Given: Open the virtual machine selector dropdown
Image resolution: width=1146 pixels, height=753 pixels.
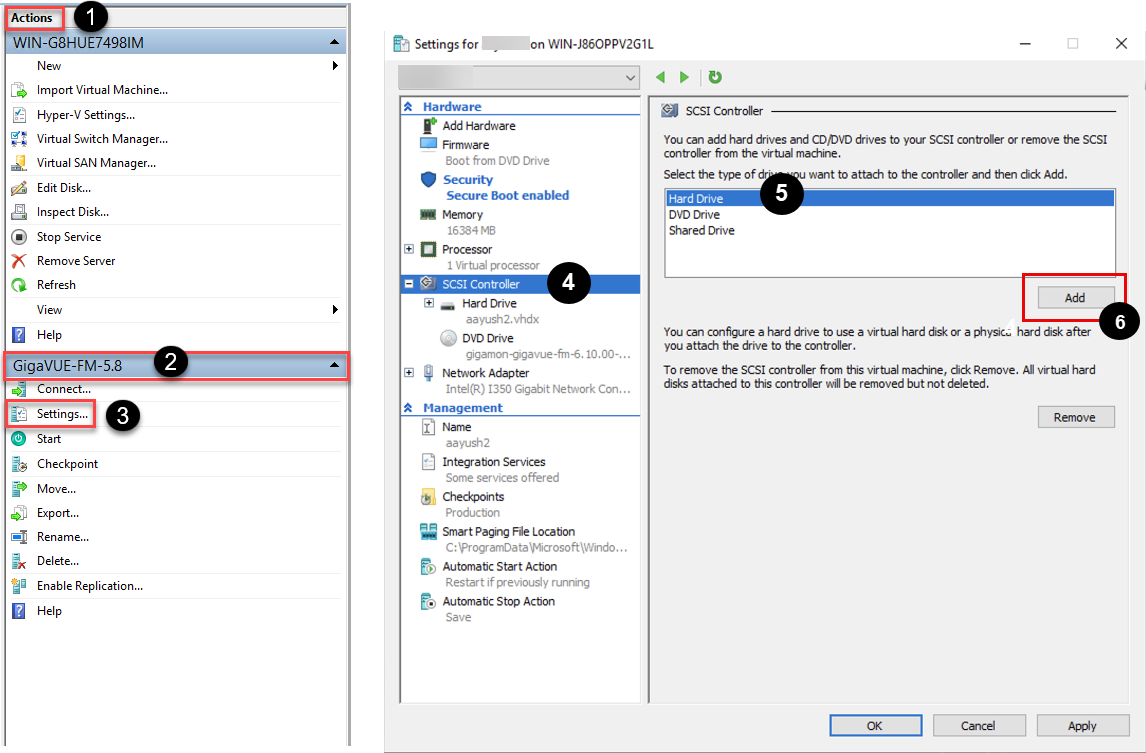Looking at the screenshot, I should coord(630,77).
